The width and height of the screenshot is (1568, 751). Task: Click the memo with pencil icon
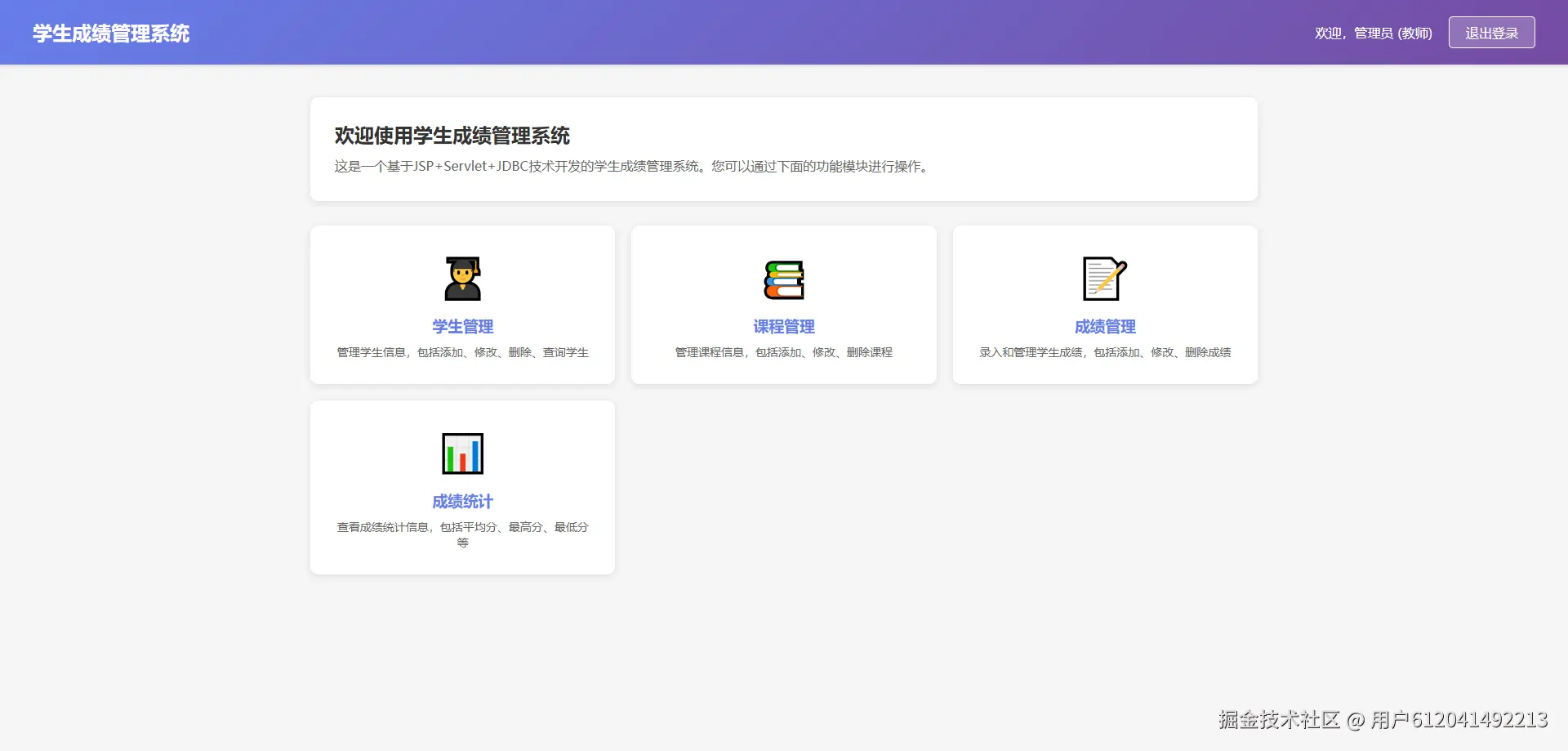(1105, 279)
